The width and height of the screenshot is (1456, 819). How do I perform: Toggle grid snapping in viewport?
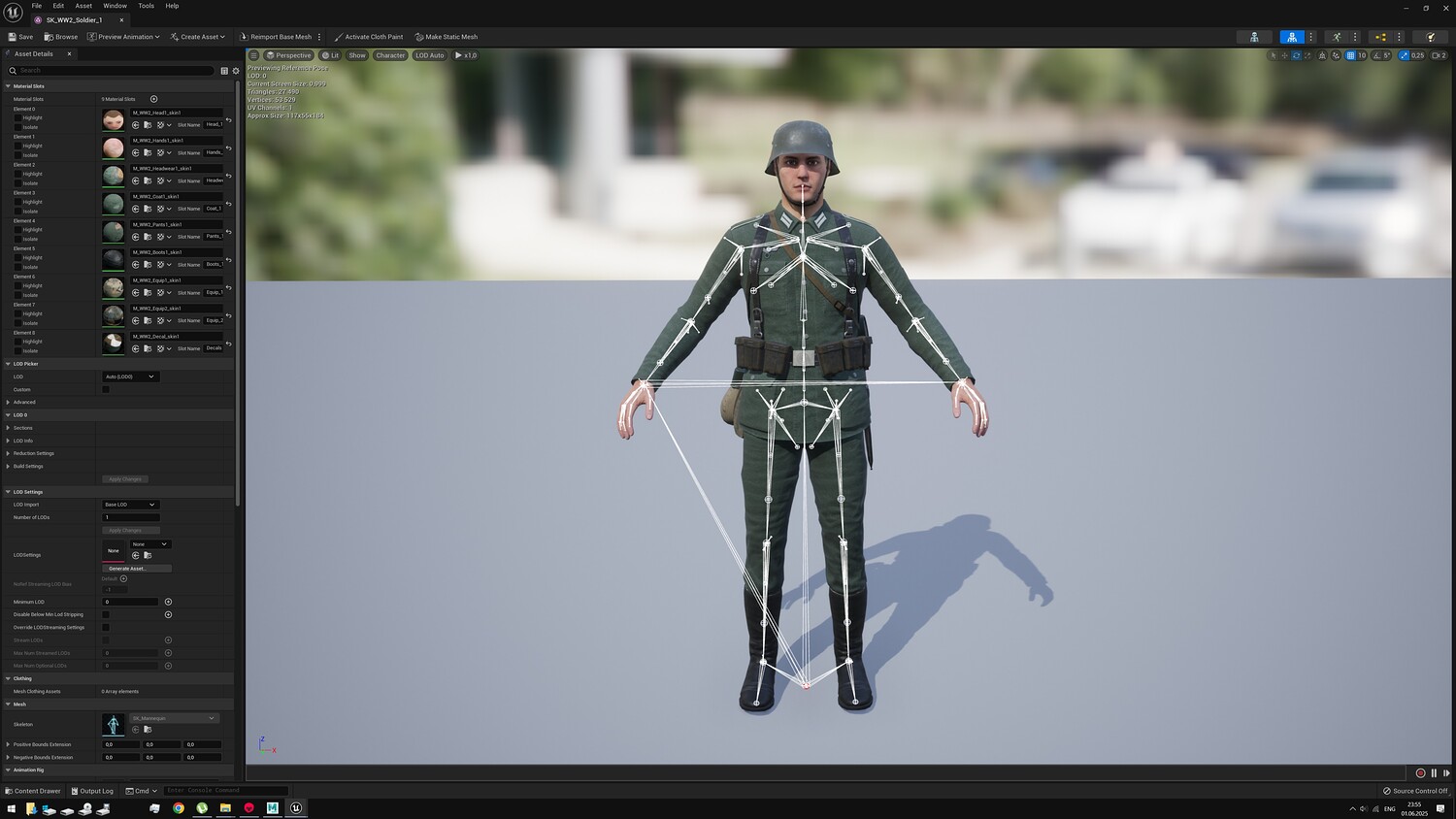(x=1350, y=55)
